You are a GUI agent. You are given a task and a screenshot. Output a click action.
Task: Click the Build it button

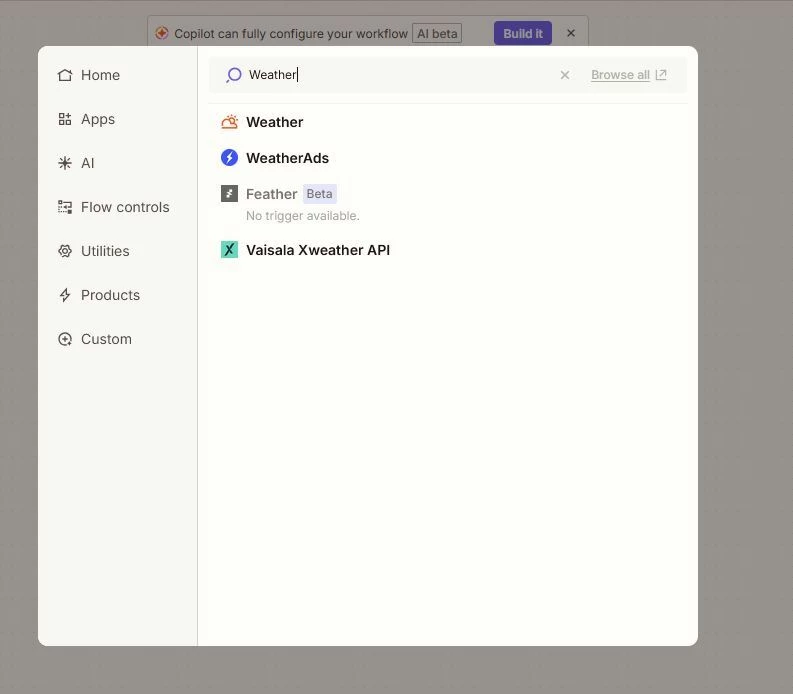[x=522, y=33]
